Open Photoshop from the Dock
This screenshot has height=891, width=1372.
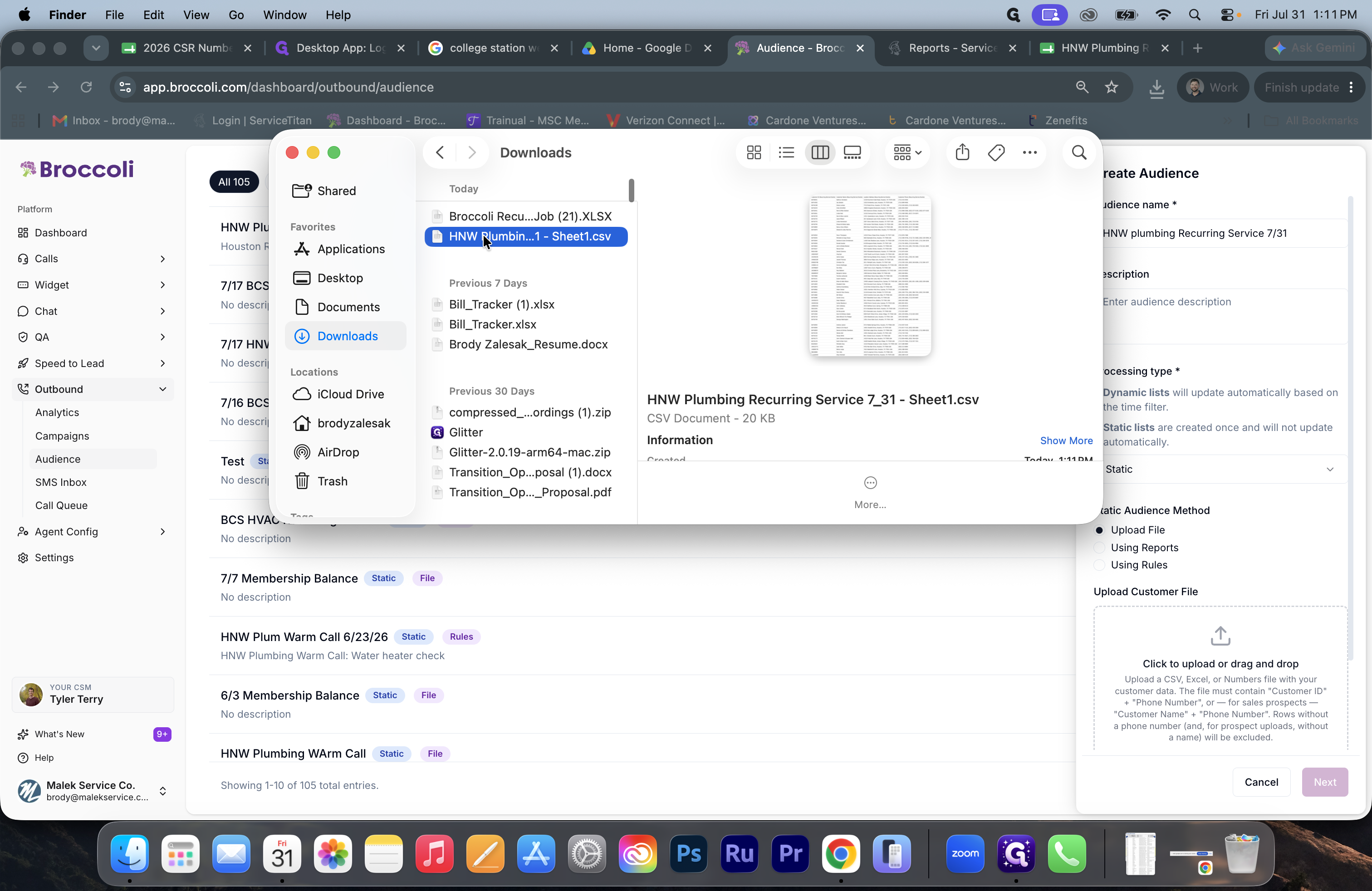[x=688, y=853]
